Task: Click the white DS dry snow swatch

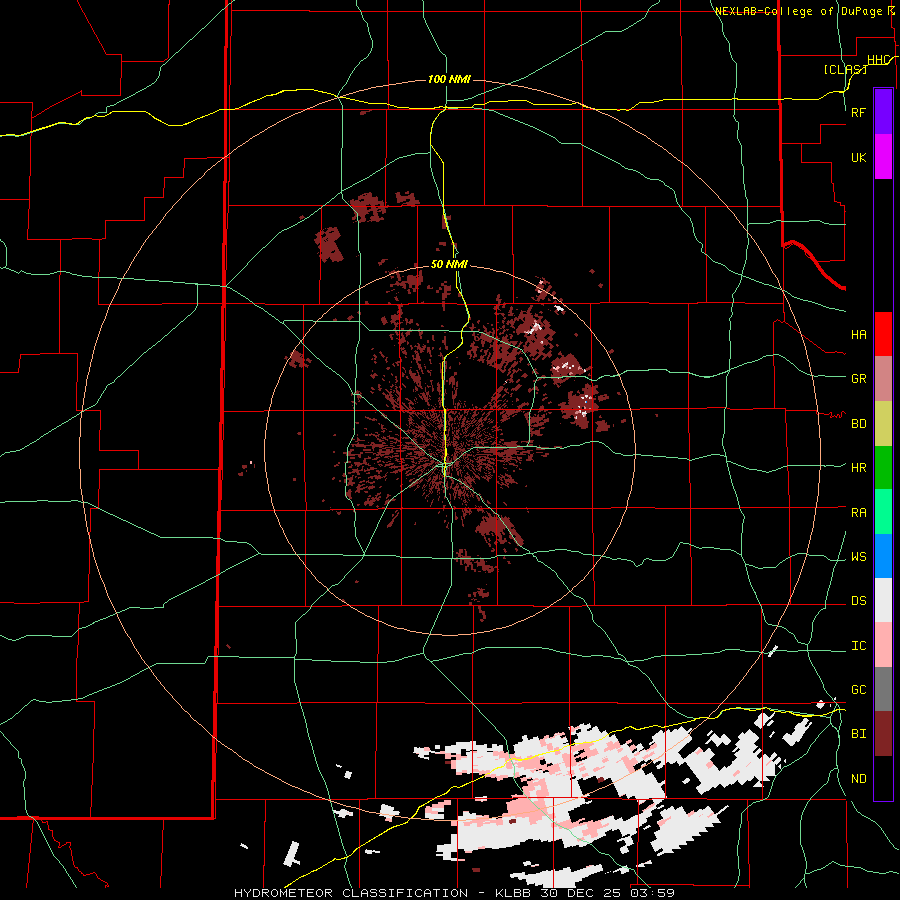Action: coord(883,600)
